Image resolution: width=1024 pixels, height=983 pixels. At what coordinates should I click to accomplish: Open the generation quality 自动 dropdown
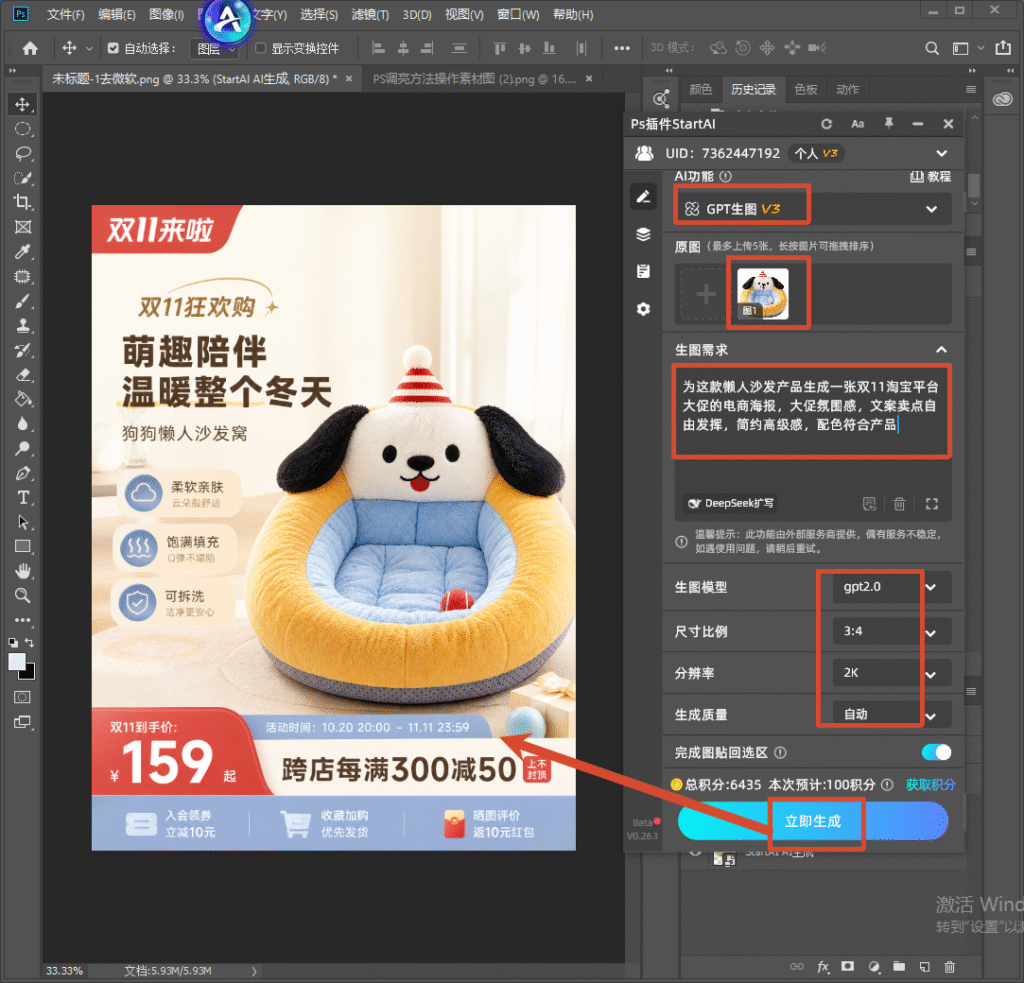tap(891, 715)
